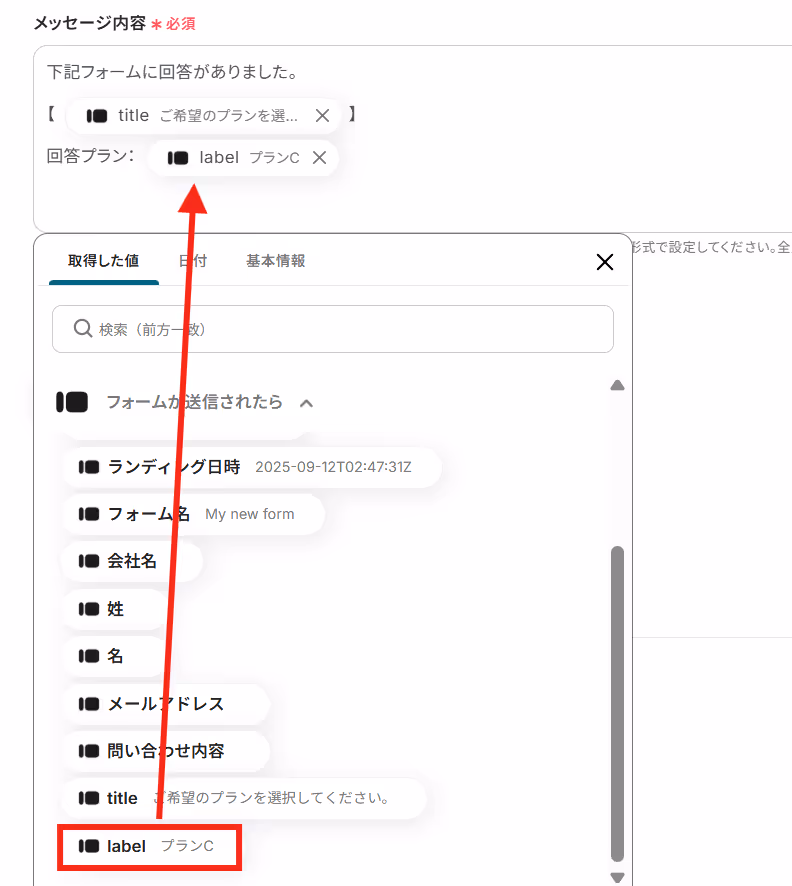This screenshot has height=886, width=792.
Task: Click the メッセージ内容 field label
Action: tap(90, 23)
